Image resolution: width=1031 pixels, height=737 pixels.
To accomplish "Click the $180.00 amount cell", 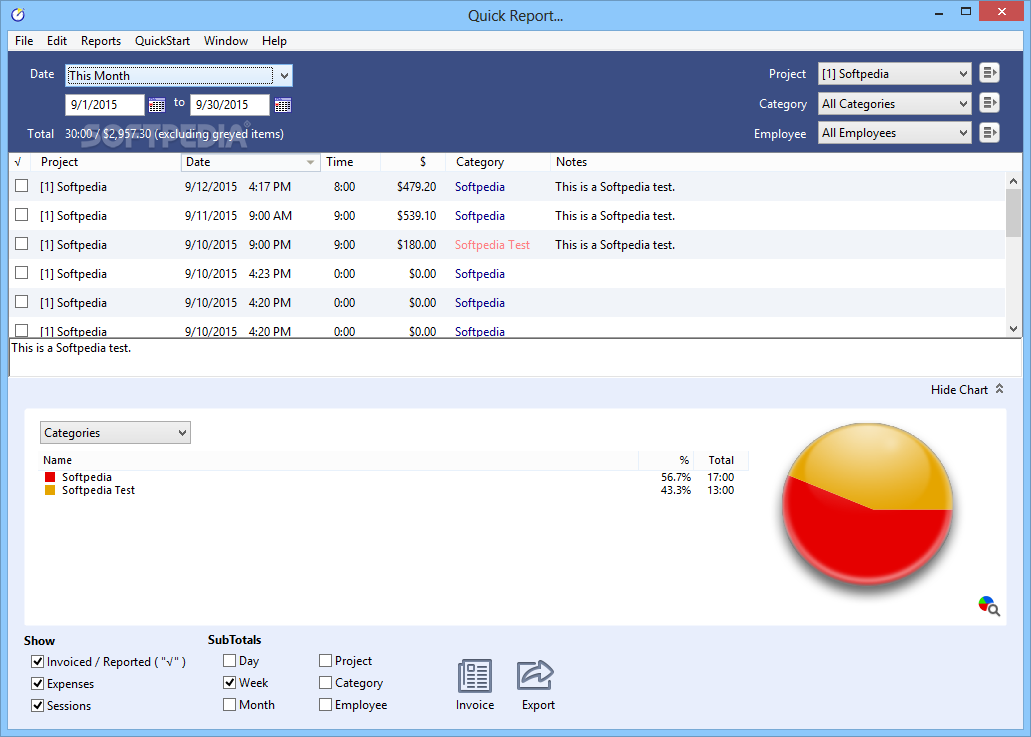I will [x=416, y=245].
